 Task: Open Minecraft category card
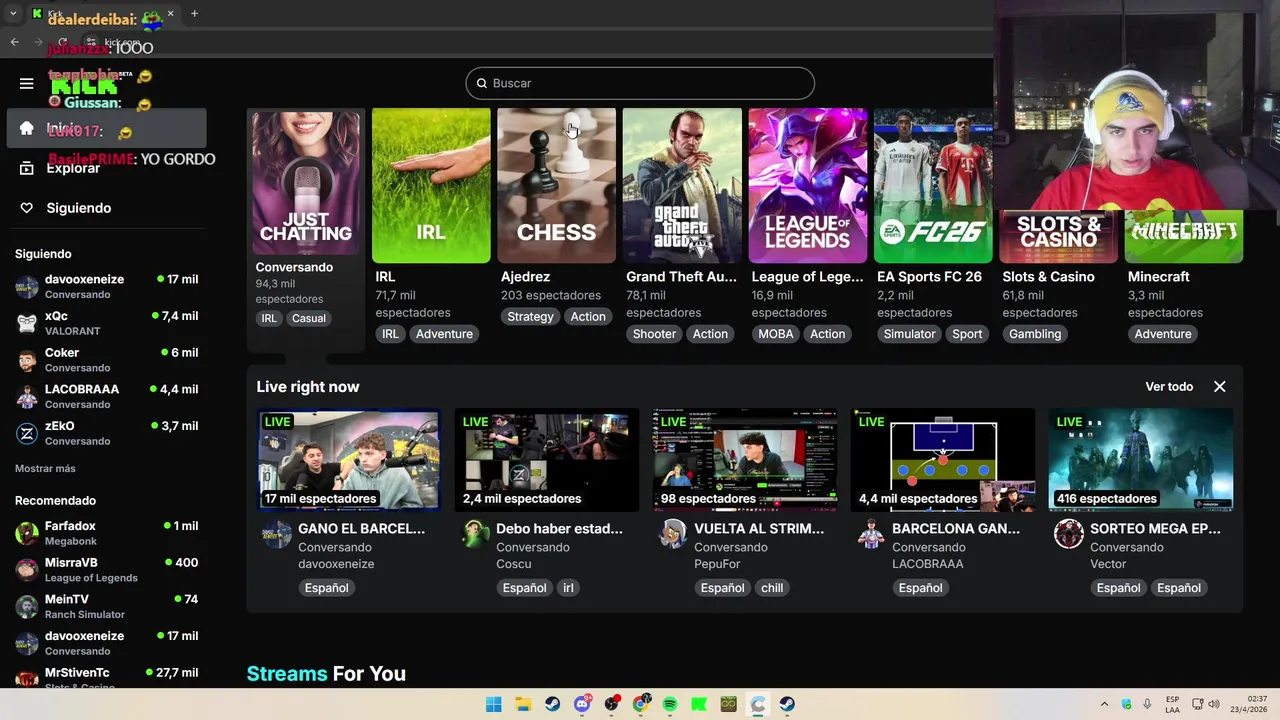point(1183,237)
